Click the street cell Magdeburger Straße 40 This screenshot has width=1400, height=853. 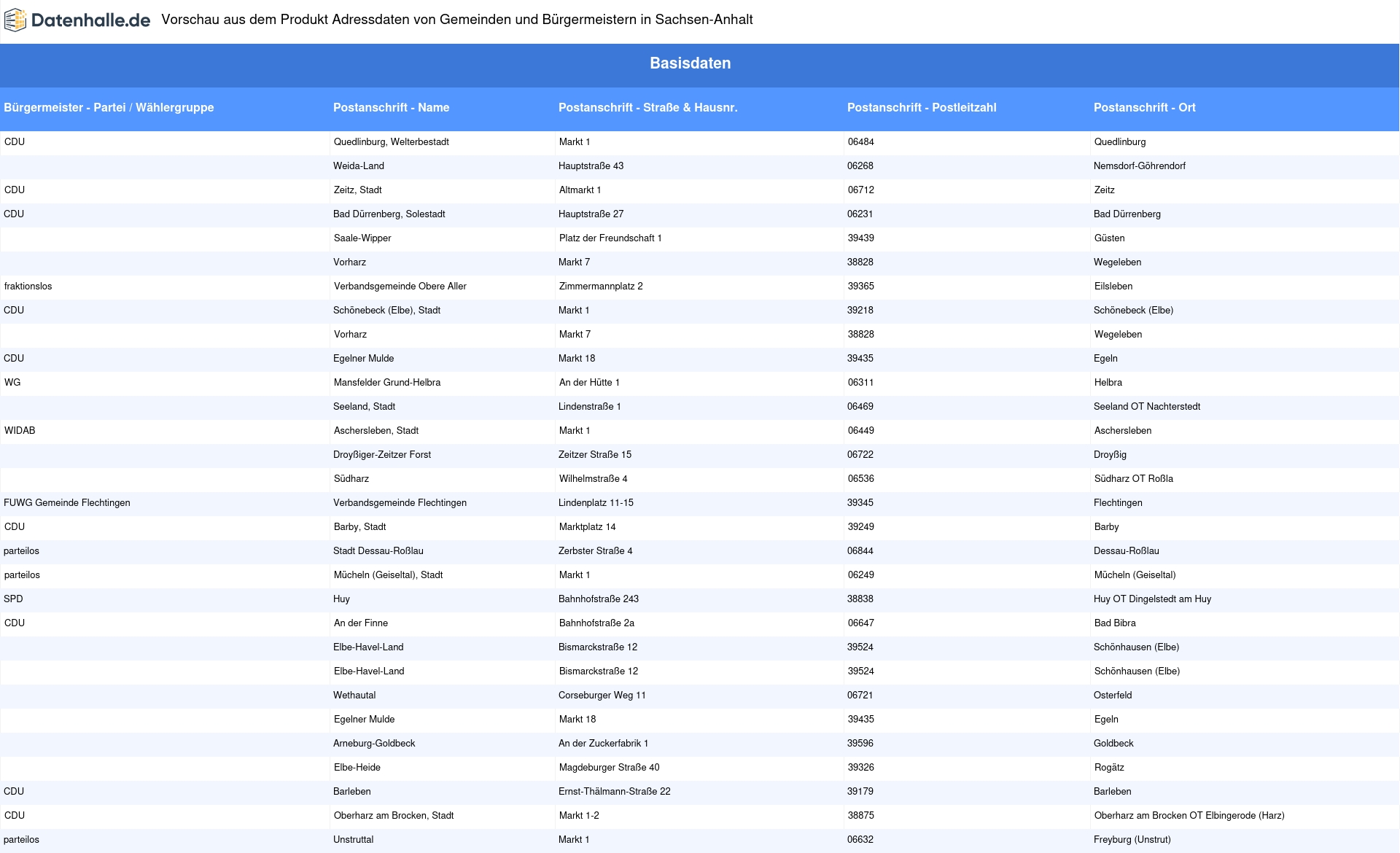(609, 768)
